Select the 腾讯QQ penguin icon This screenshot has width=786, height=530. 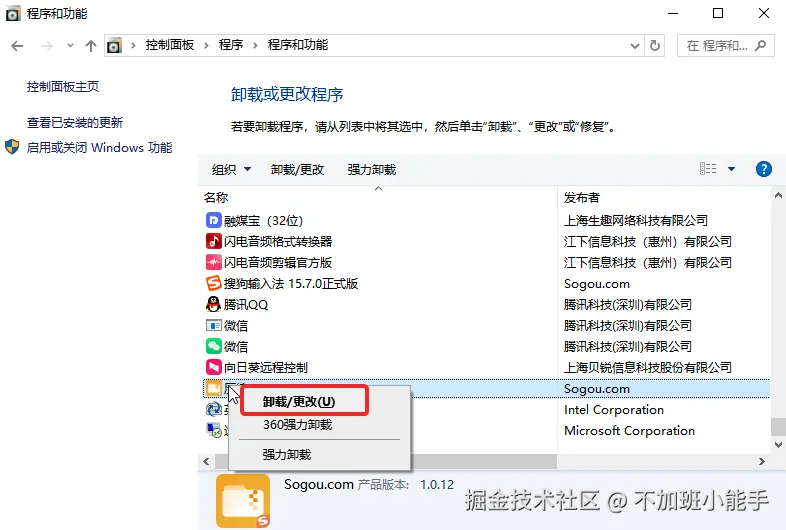coord(214,304)
